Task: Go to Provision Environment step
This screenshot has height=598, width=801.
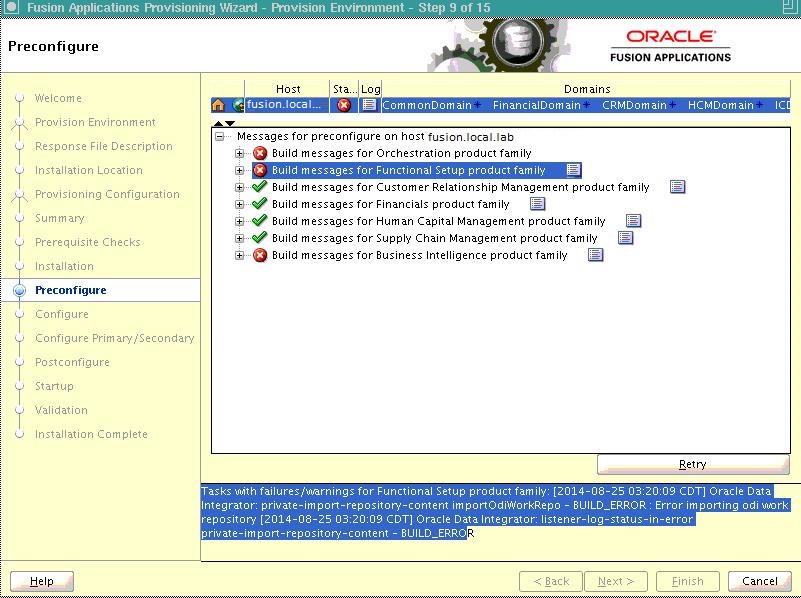Action: (x=95, y=122)
